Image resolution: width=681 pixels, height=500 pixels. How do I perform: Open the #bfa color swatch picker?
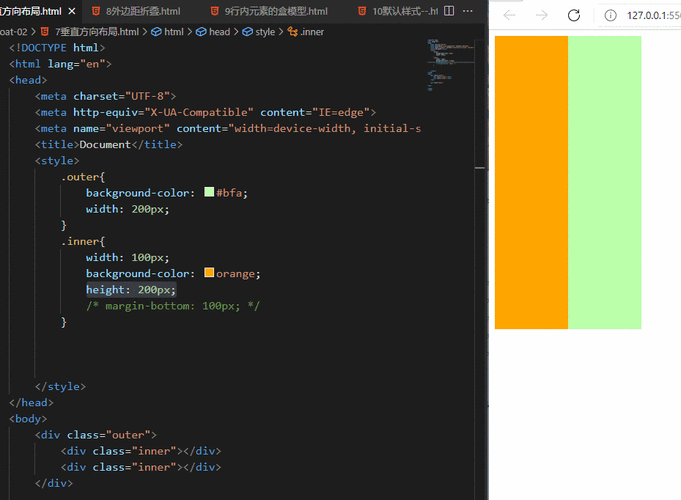pyautogui.click(x=209, y=192)
